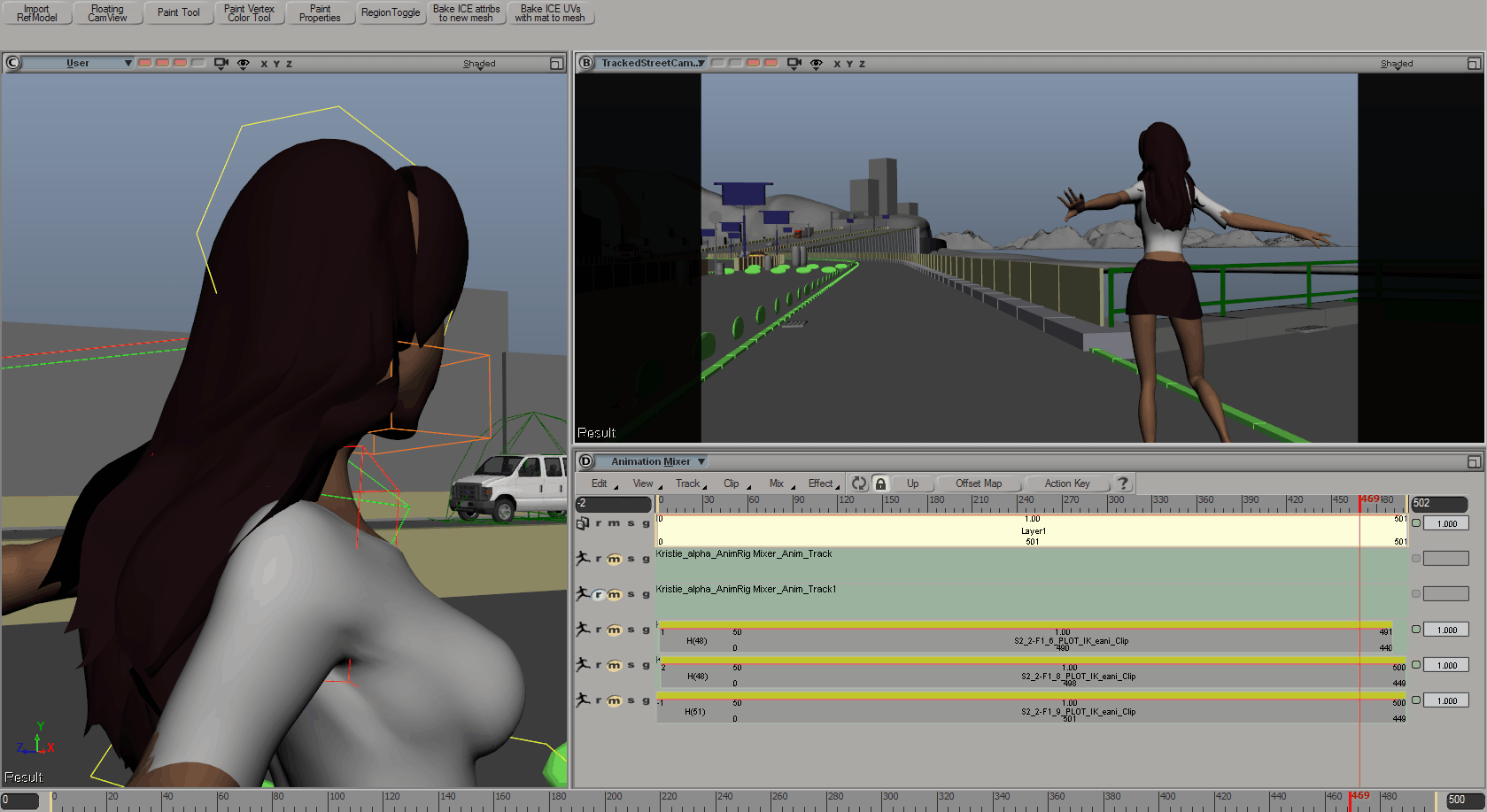Maximize viewport C with its resize icon
This screenshot has width=1487, height=812.
(x=556, y=64)
